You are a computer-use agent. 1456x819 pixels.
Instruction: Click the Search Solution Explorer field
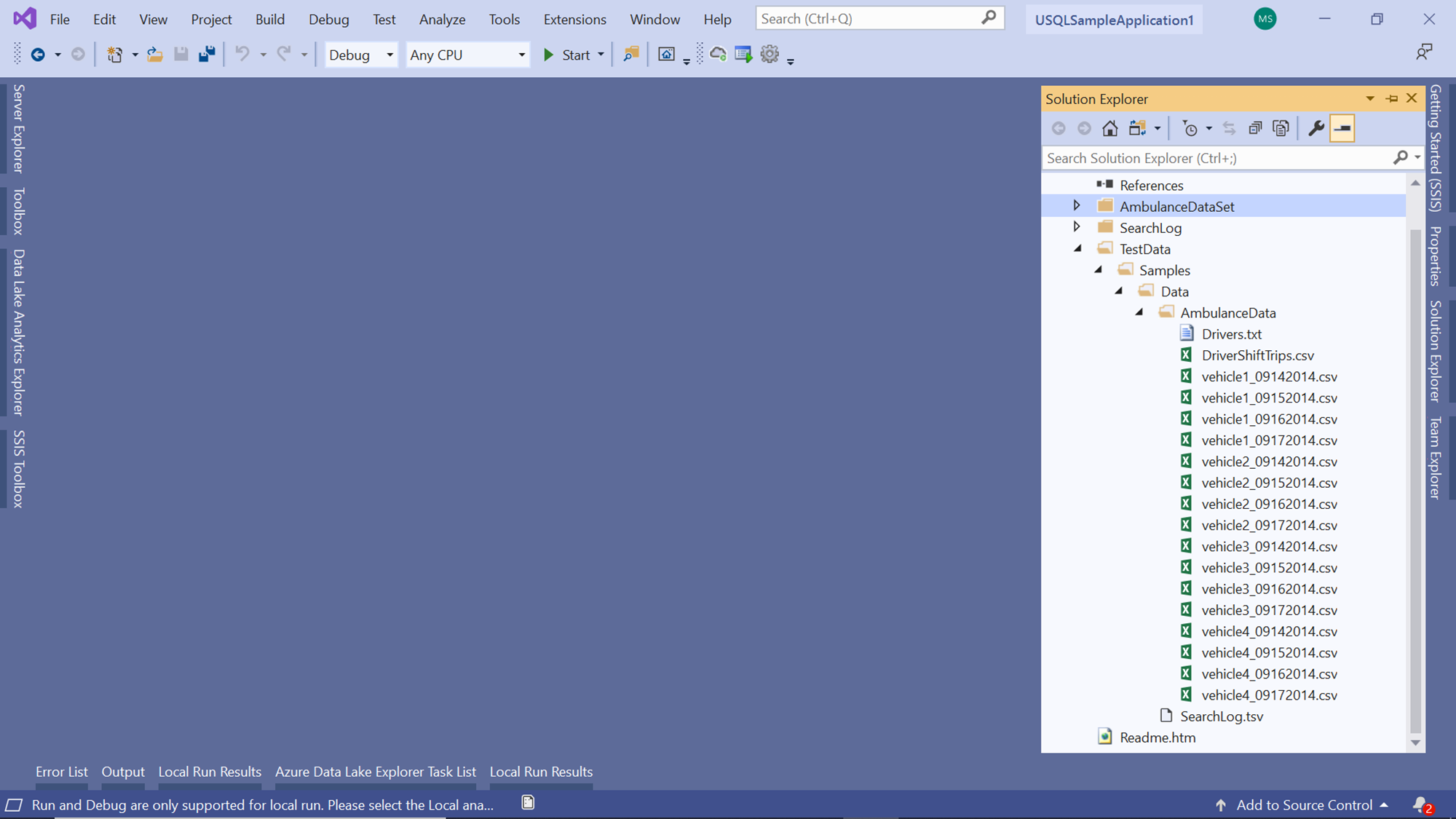point(1216,158)
